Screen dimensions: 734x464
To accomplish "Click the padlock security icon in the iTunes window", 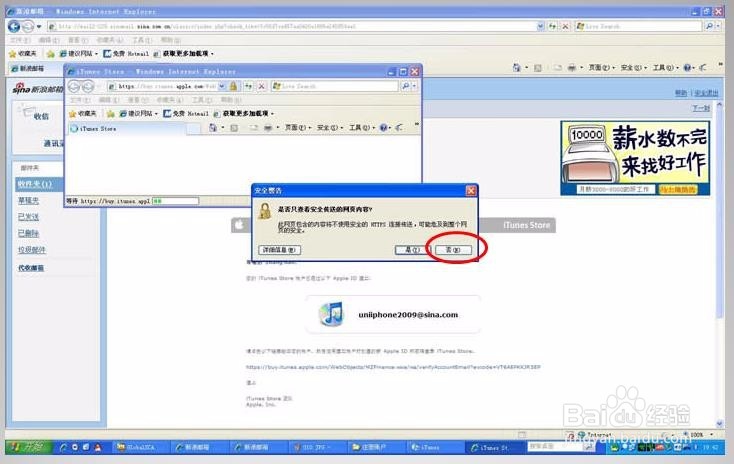I will point(233,87).
